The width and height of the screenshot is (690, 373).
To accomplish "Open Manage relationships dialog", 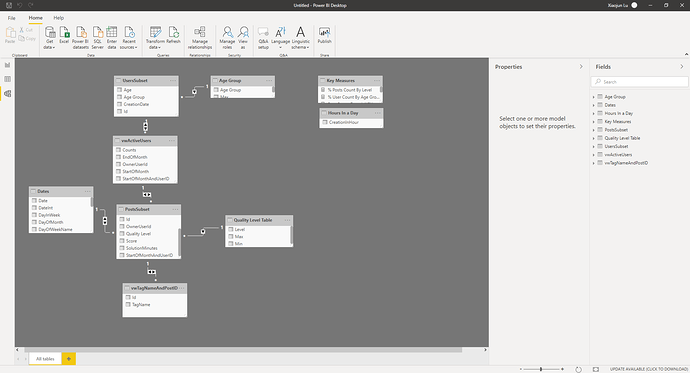I will (200, 38).
